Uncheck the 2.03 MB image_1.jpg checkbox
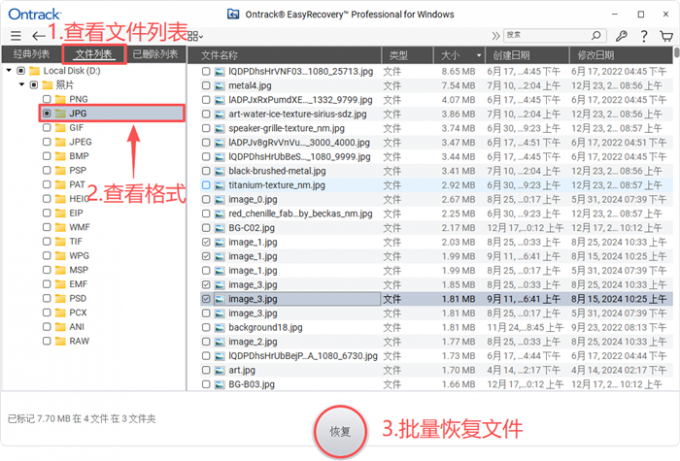This screenshot has width=680, height=461. pyautogui.click(x=206, y=242)
